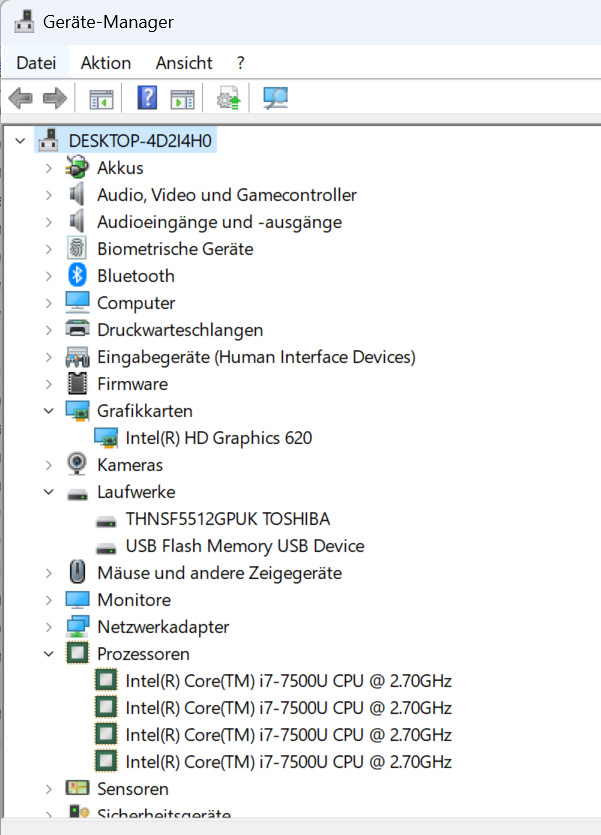Expand the Monitore category
Screen dimensions: 601x835
pos(48,600)
